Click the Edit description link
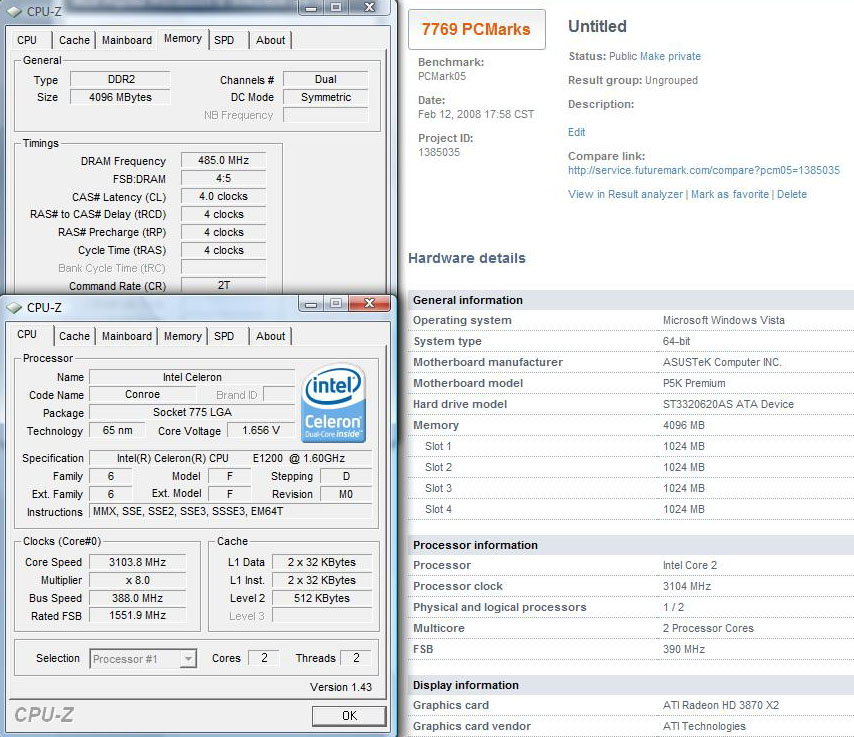Image resolution: width=854 pixels, height=737 pixels. coord(576,132)
